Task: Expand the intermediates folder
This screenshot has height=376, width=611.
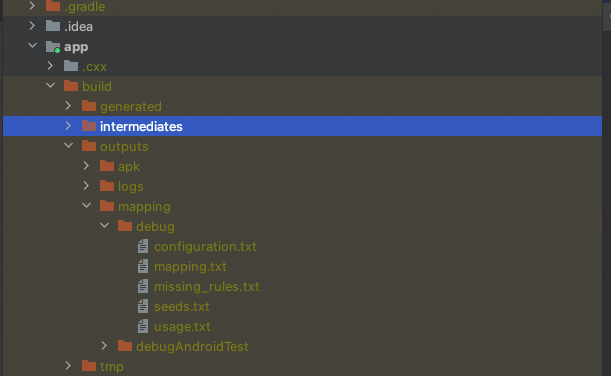Action: (x=68, y=126)
